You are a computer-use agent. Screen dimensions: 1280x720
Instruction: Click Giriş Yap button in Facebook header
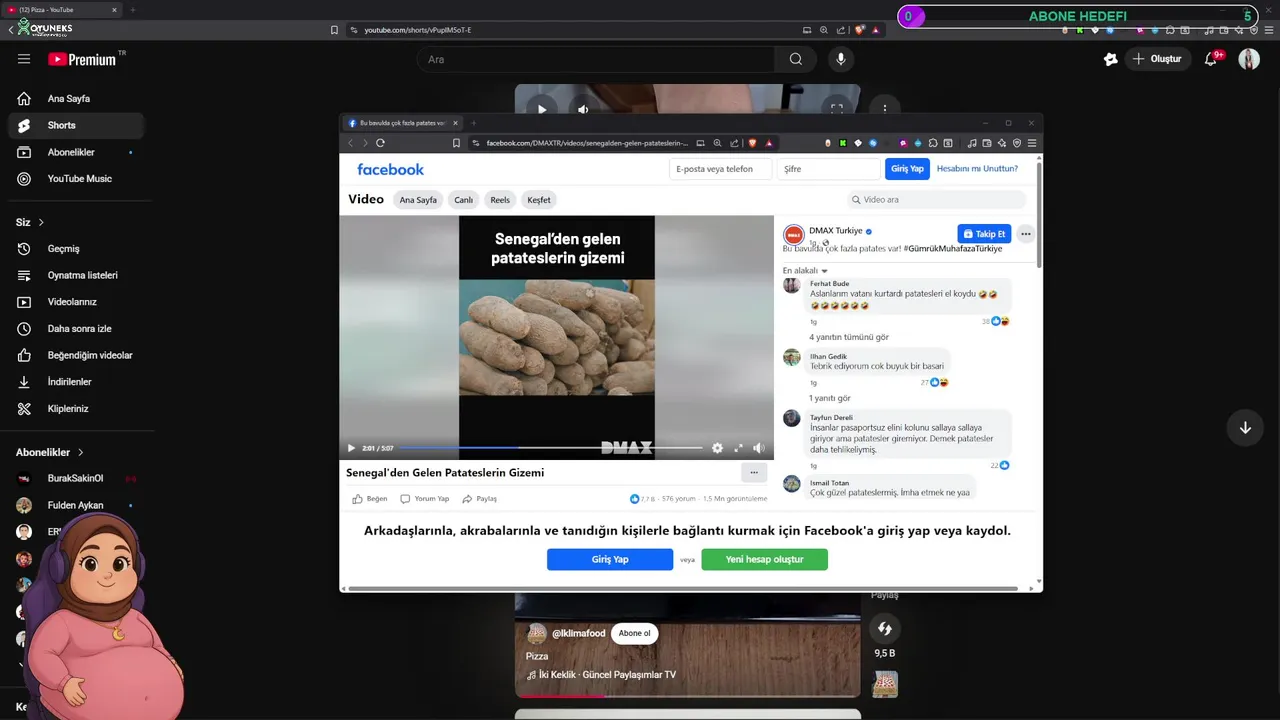click(x=907, y=169)
